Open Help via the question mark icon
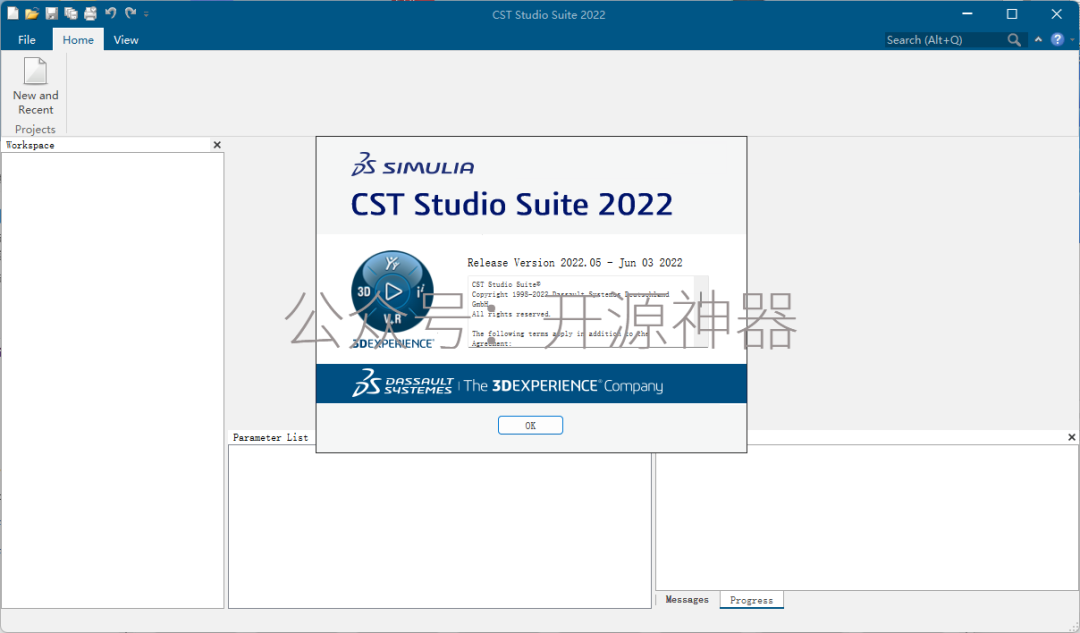1080x633 pixels. tap(1057, 40)
